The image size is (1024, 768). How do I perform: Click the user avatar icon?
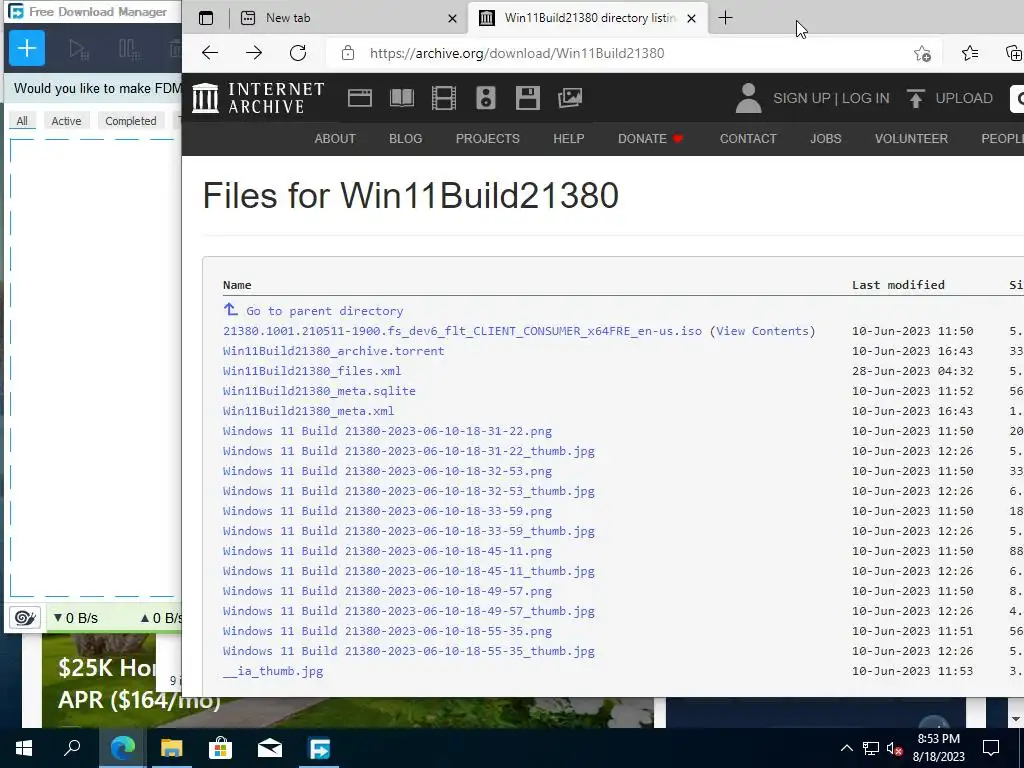pos(748,98)
